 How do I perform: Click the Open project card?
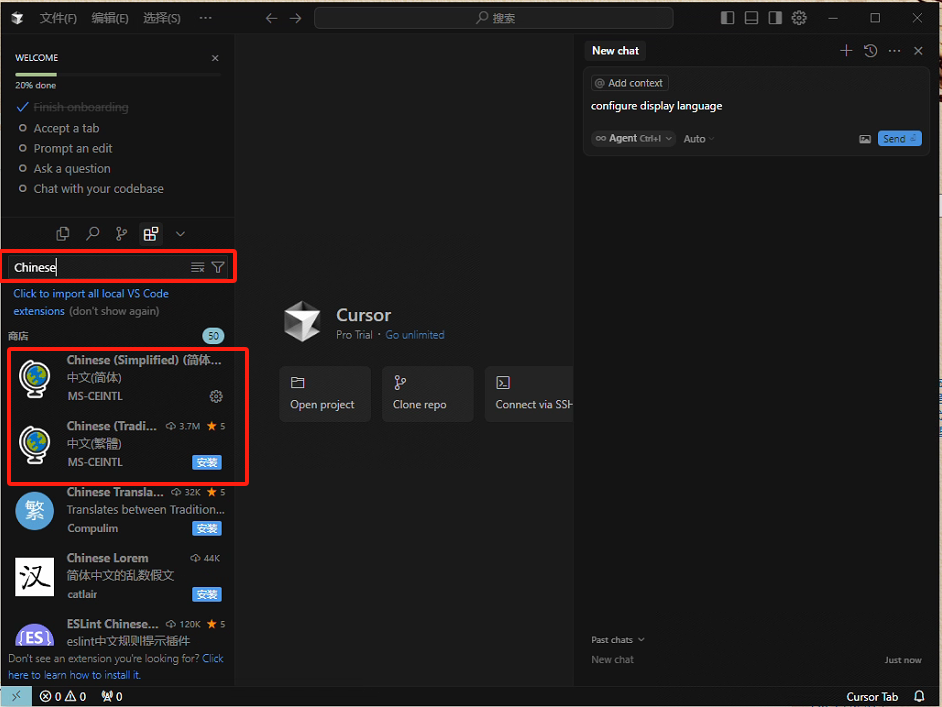tap(325, 394)
